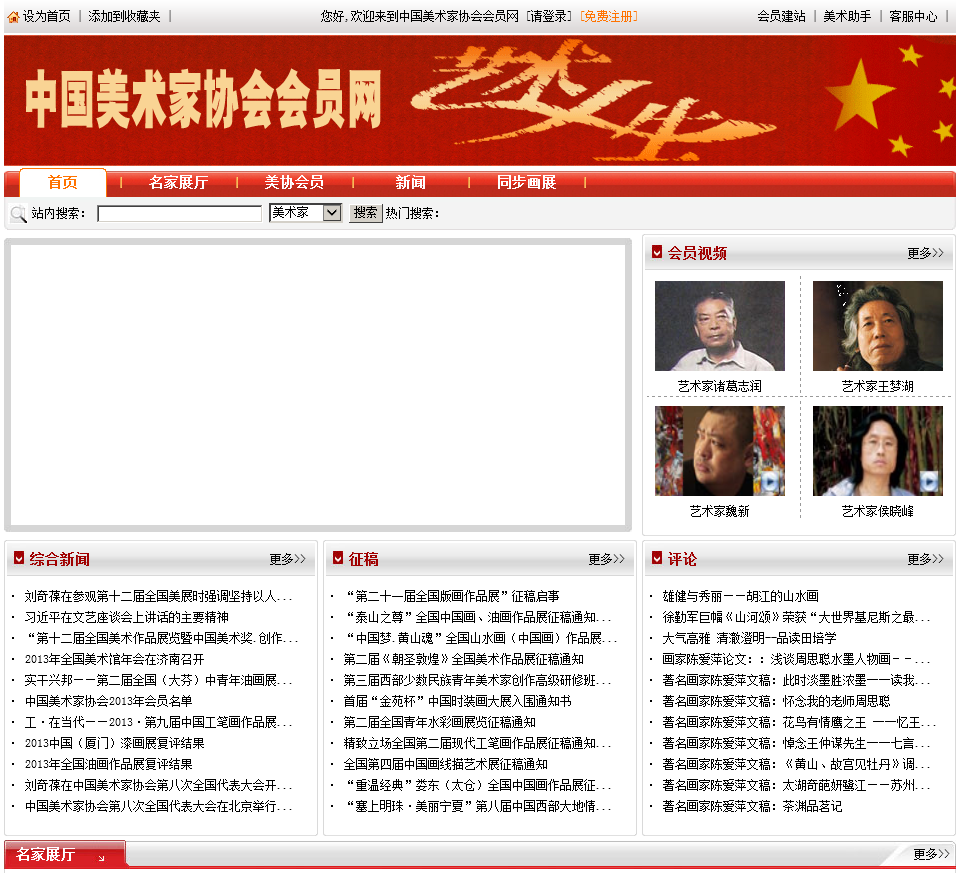Click the 设为首页 link

(47, 16)
